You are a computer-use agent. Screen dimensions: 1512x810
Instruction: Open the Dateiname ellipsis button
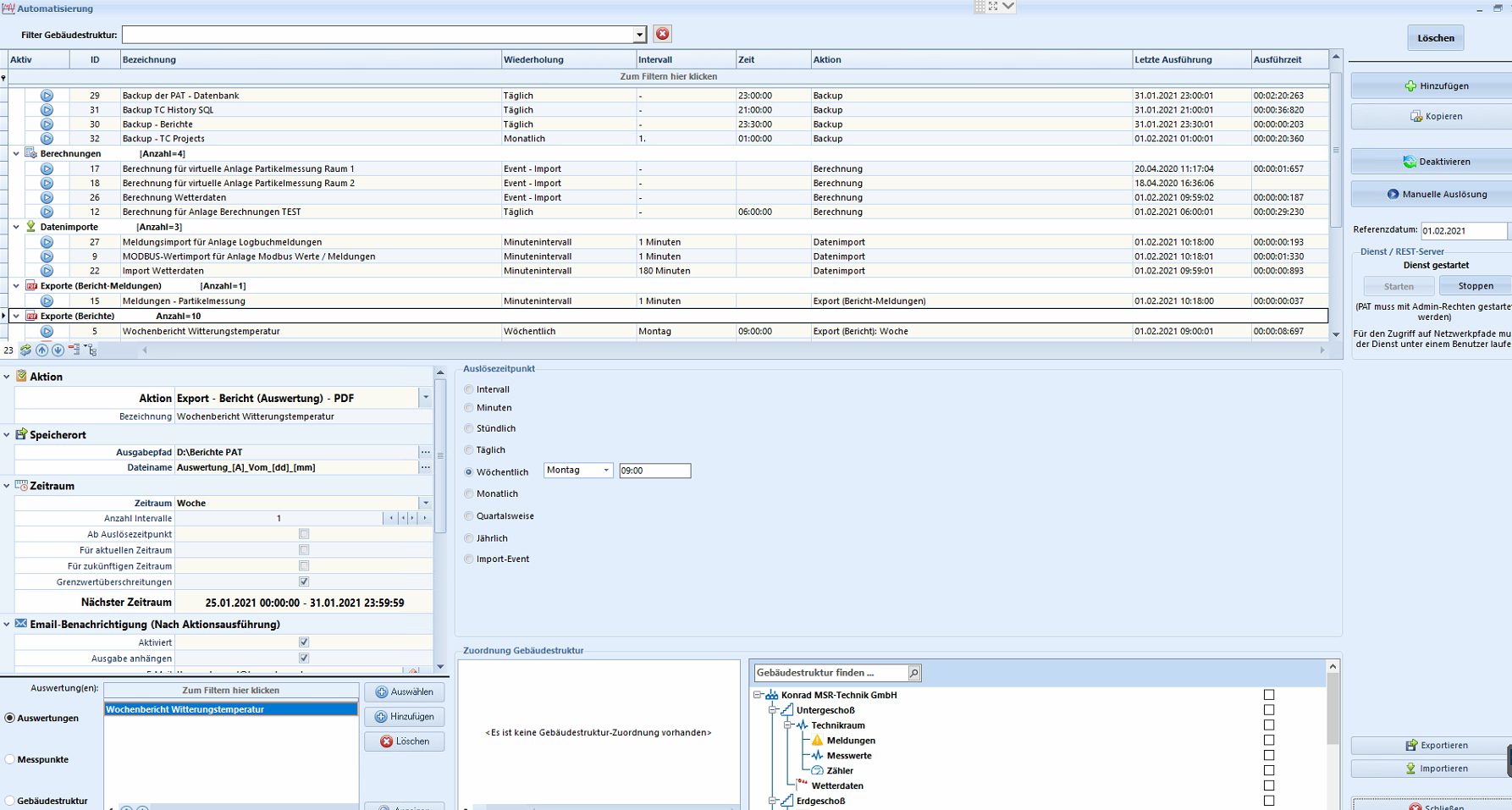pyautogui.click(x=425, y=467)
